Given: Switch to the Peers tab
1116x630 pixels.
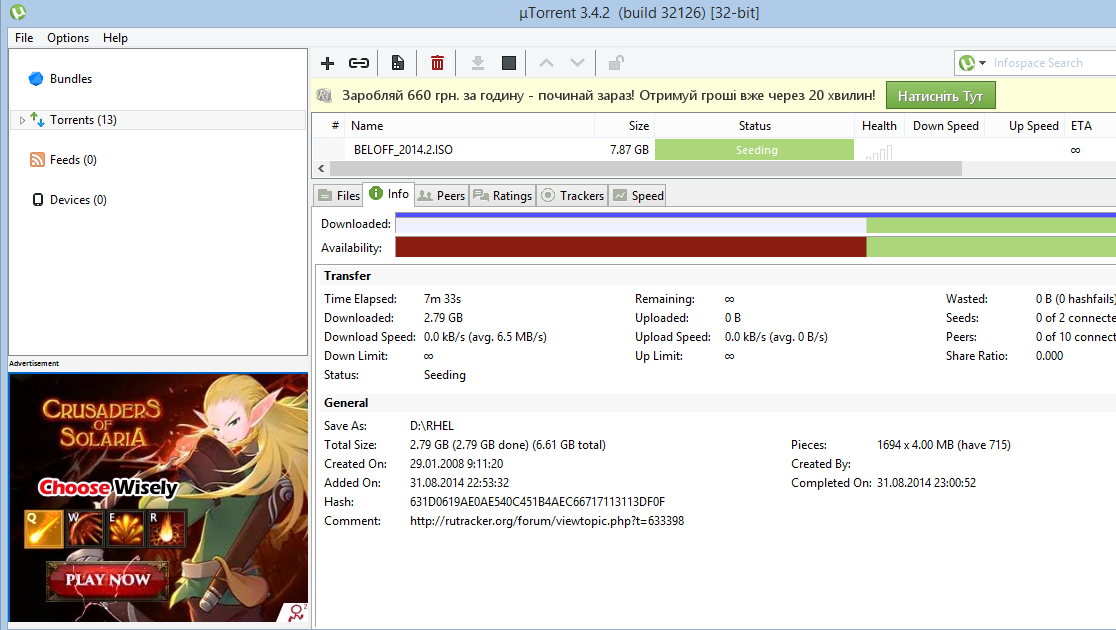Looking at the screenshot, I should point(441,195).
